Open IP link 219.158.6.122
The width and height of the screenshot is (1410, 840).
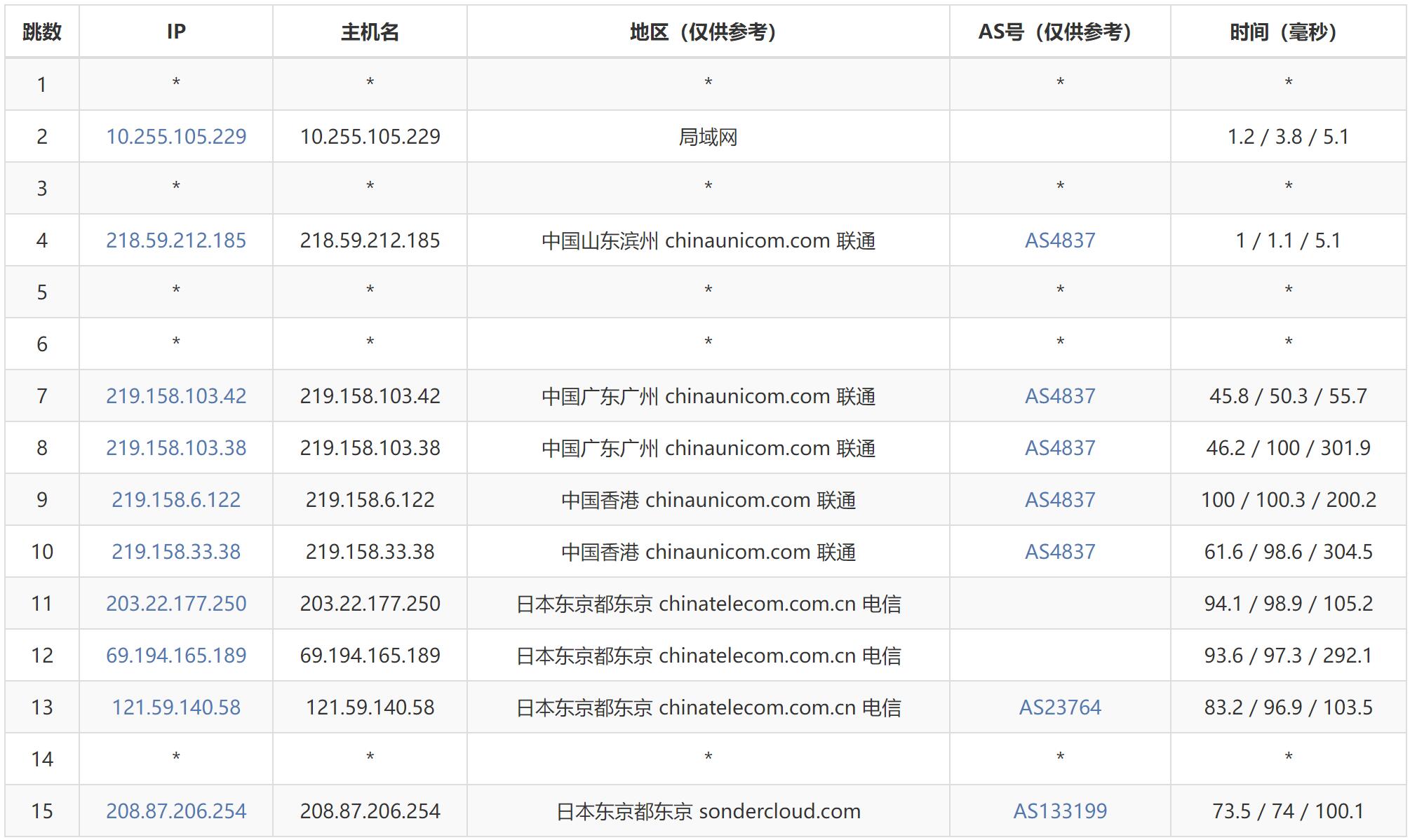176,499
